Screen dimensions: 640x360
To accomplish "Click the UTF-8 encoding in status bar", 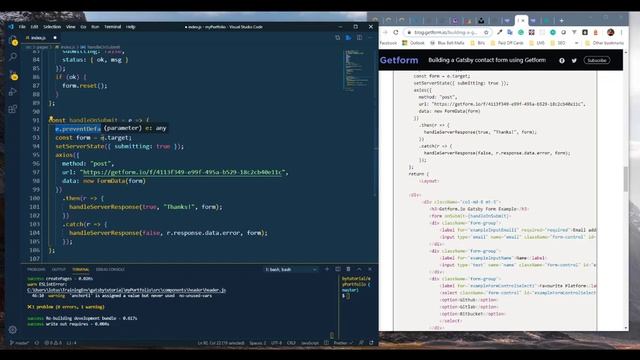I will (x=276, y=343).
